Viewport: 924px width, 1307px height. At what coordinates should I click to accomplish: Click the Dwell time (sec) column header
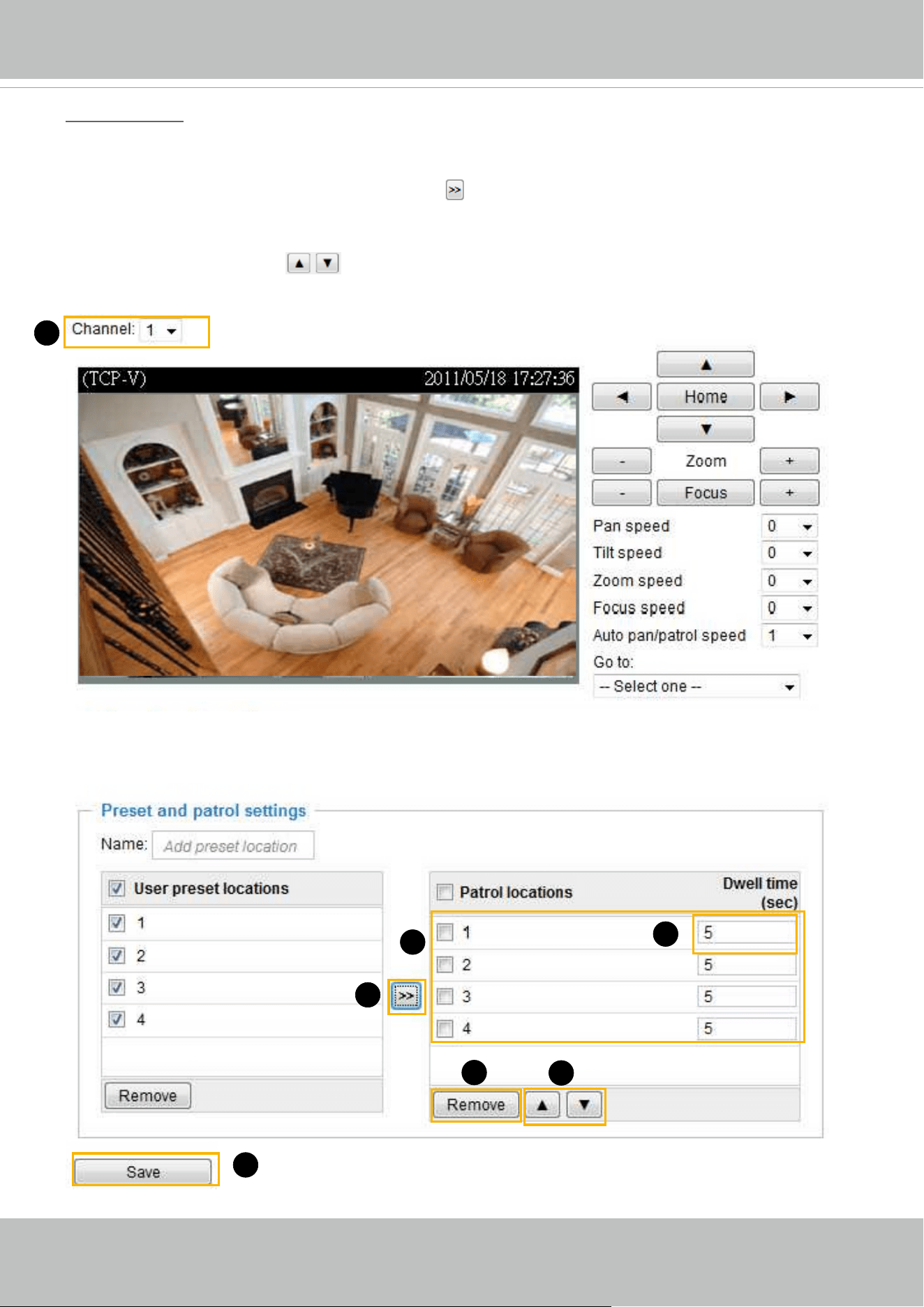pyautogui.click(x=760, y=893)
